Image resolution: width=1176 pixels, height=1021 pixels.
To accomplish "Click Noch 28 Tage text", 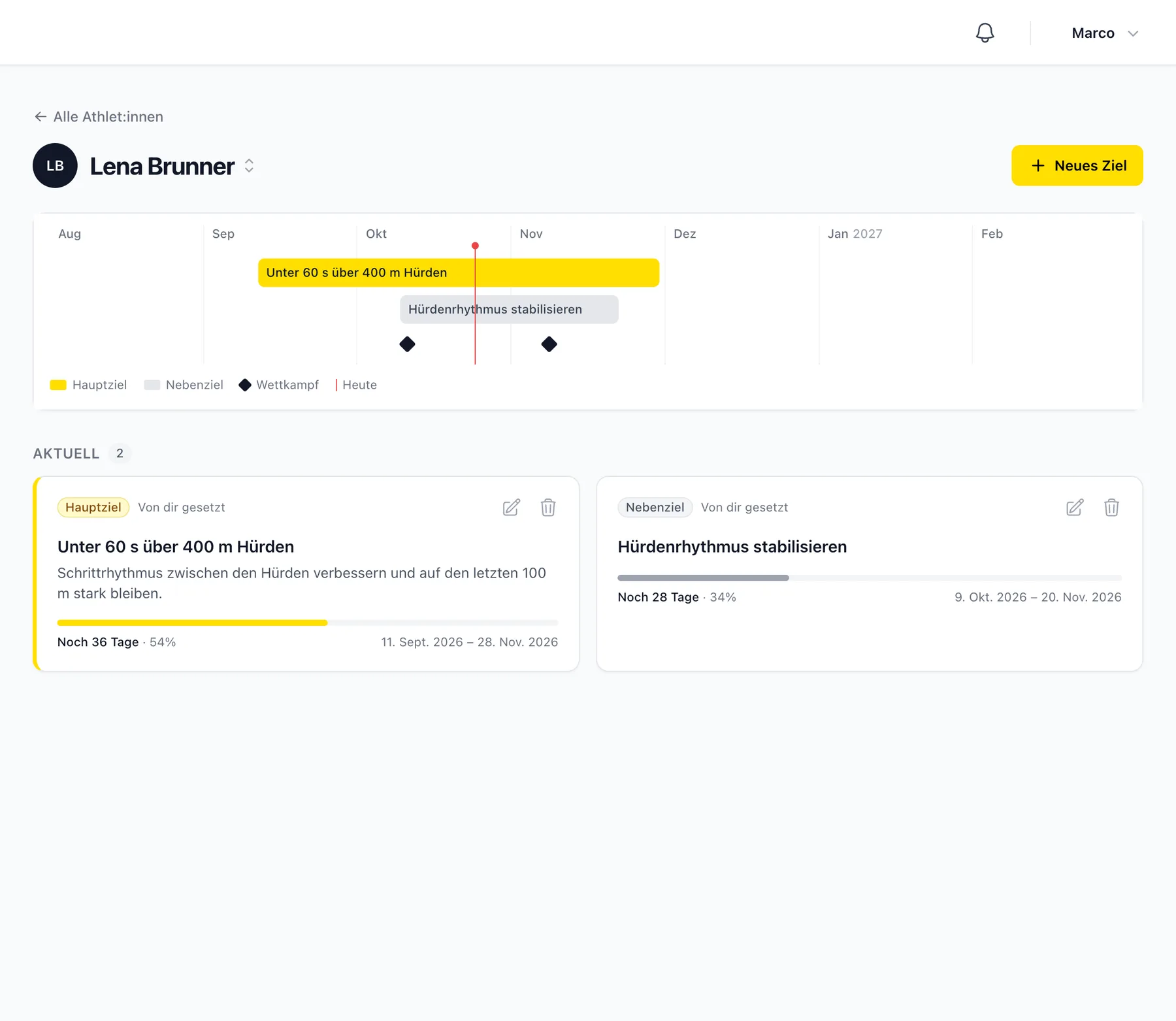I will (x=659, y=597).
